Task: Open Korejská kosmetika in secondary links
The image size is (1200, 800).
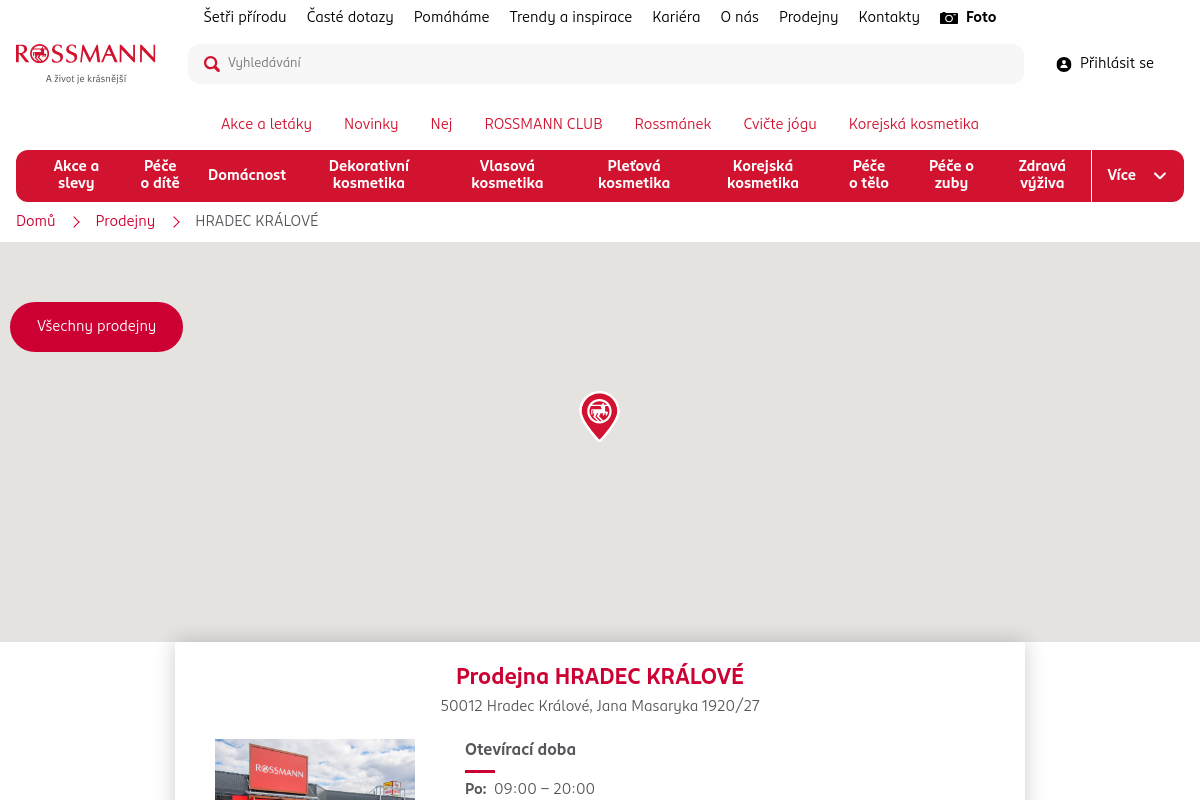Action: click(914, 124)
